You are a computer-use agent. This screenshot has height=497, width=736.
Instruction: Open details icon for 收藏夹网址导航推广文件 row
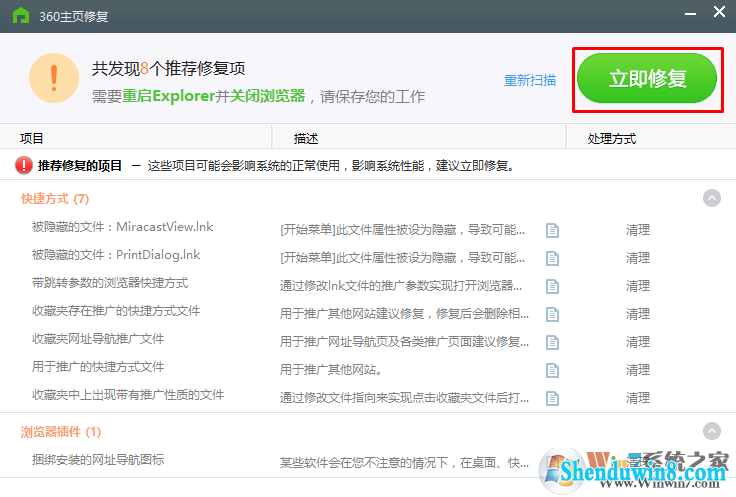[552, 342]
